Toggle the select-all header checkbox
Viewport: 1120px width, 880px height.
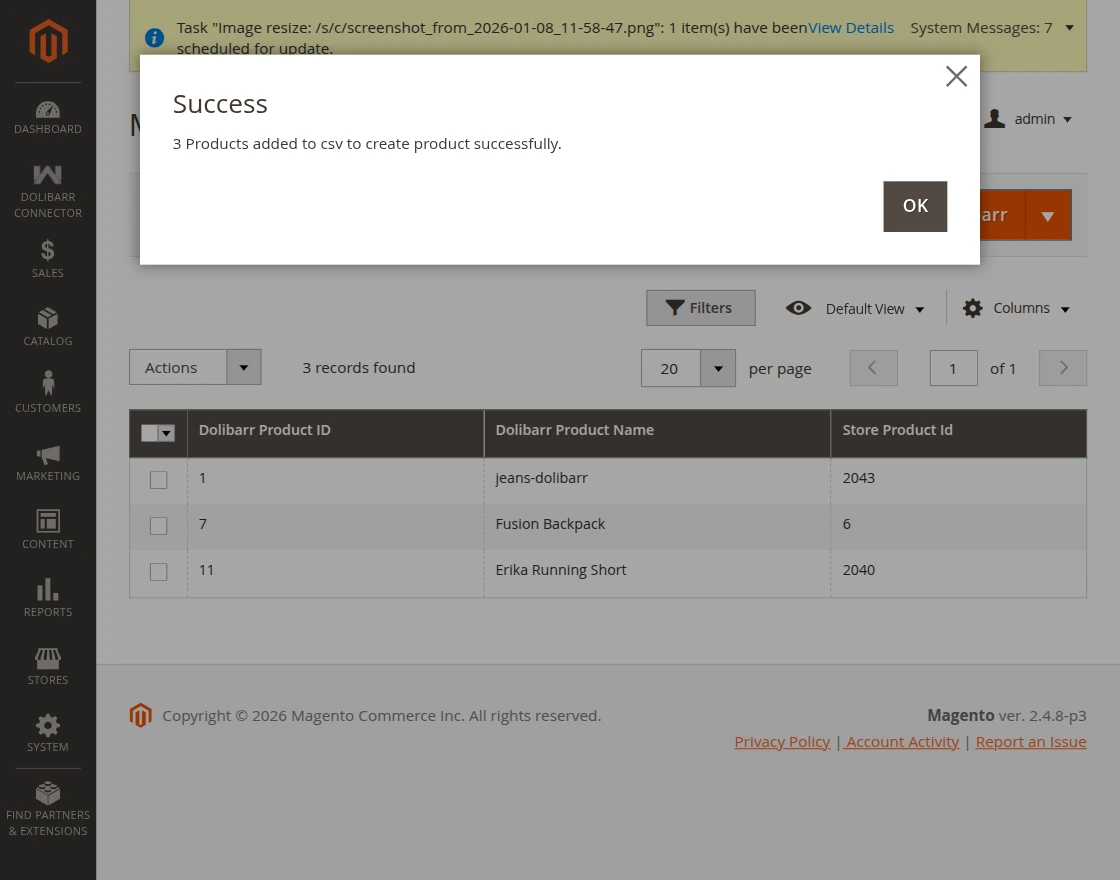click(149, 433)
